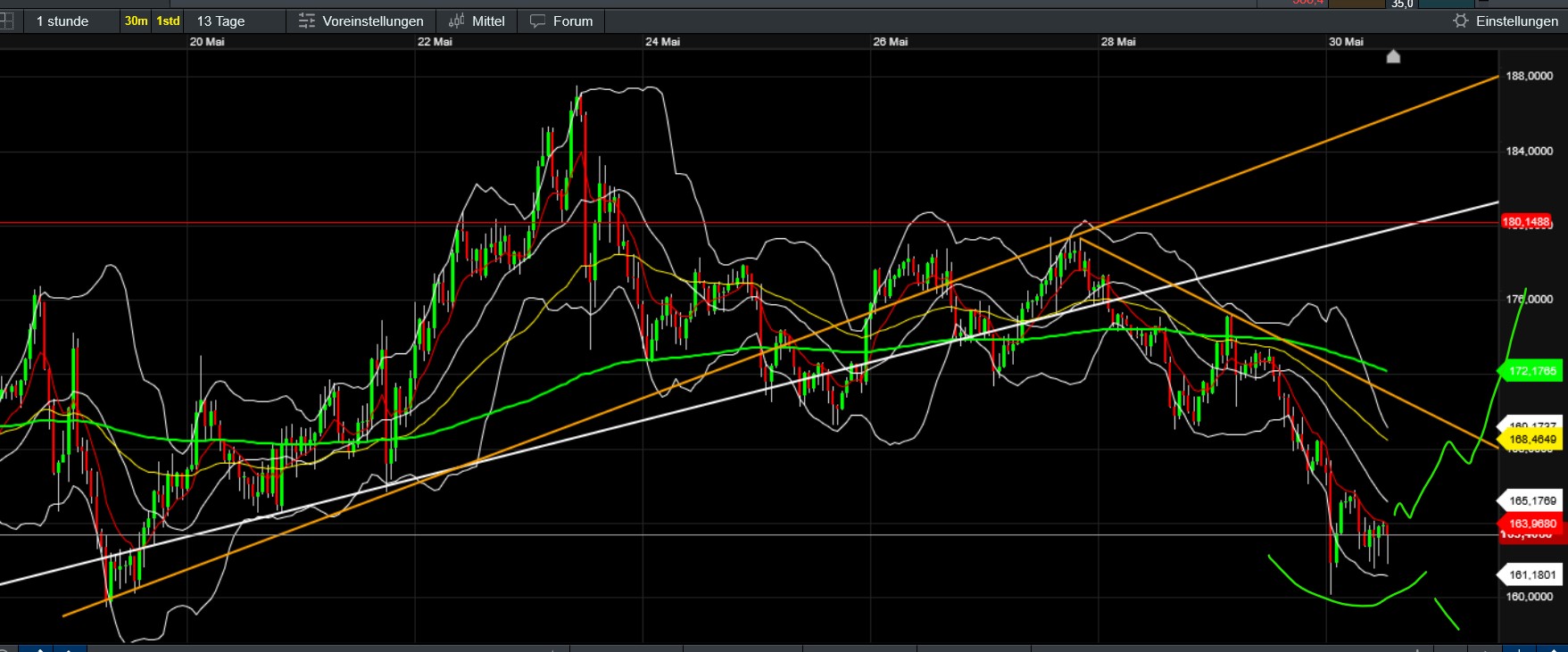
Task: Open the Forum speech bubble icon
Action: click(x=537, y=21)
